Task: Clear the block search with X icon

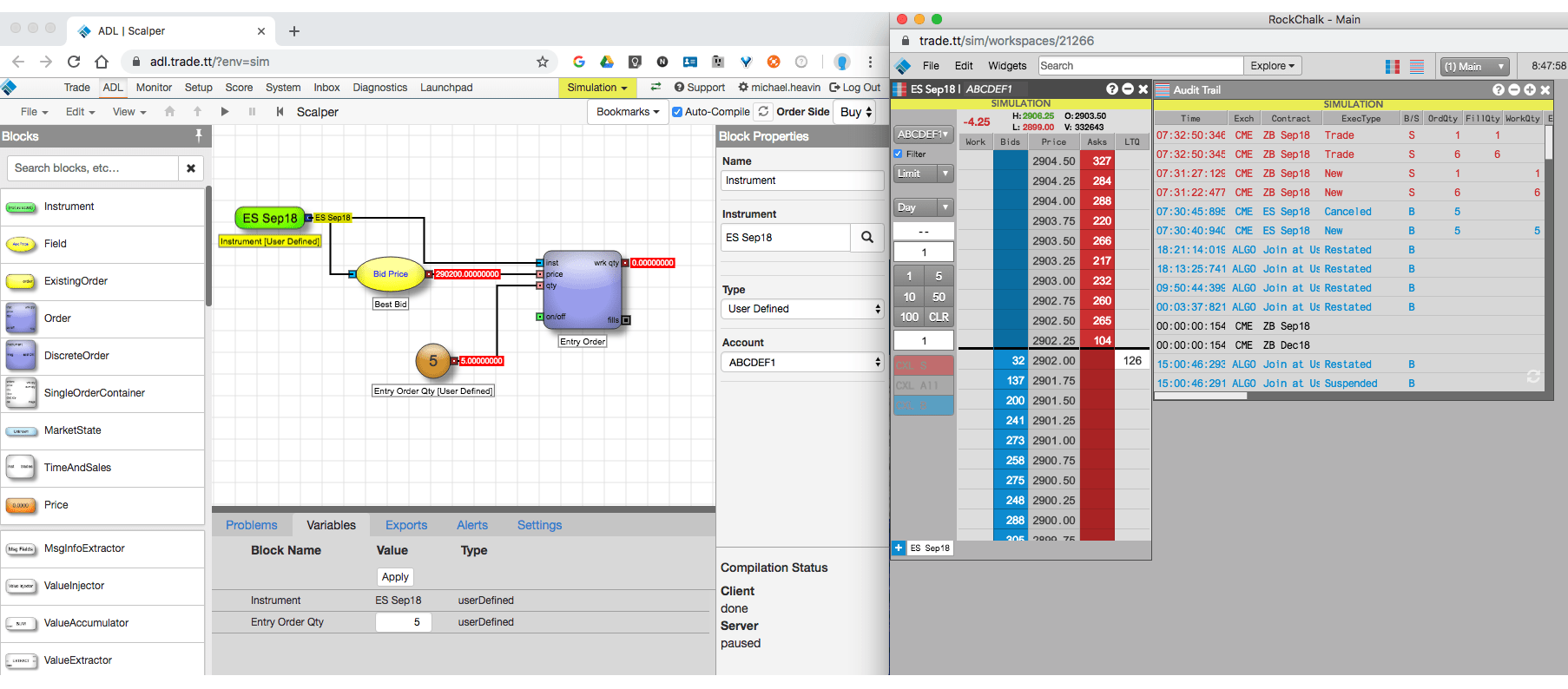Action: tap(191, 168)
